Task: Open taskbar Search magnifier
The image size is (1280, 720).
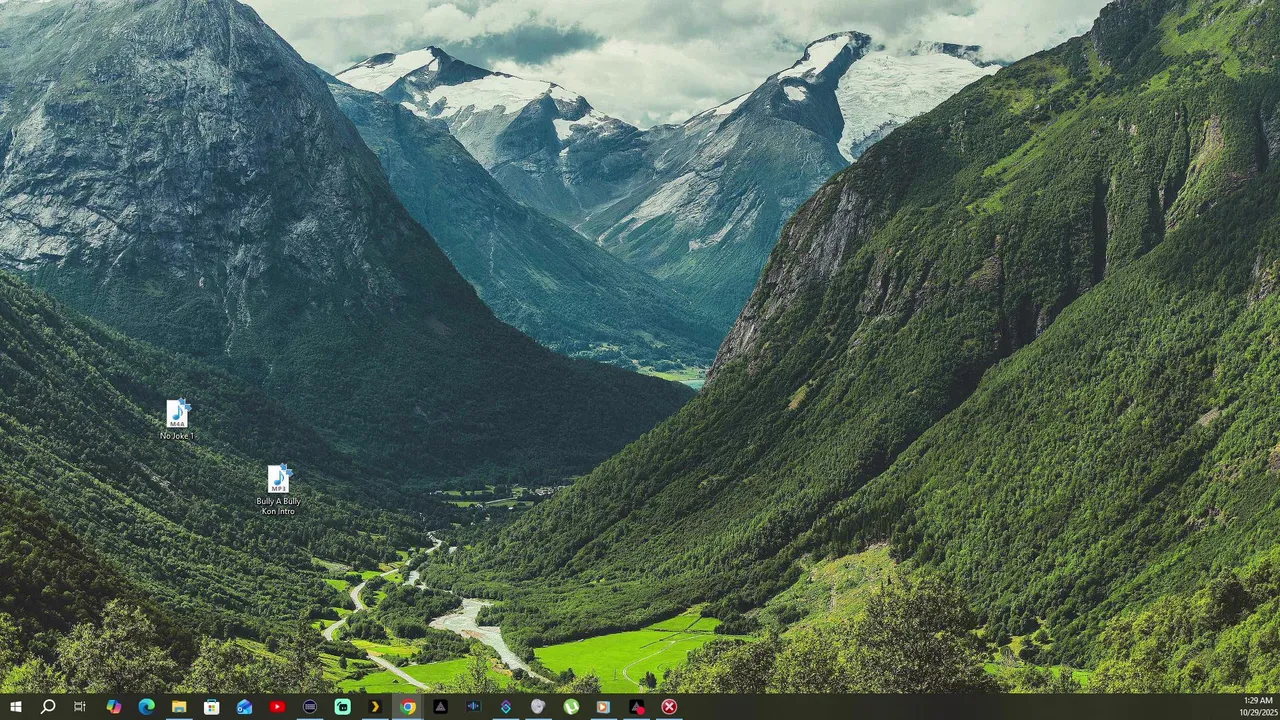Action: pos(48,707)
